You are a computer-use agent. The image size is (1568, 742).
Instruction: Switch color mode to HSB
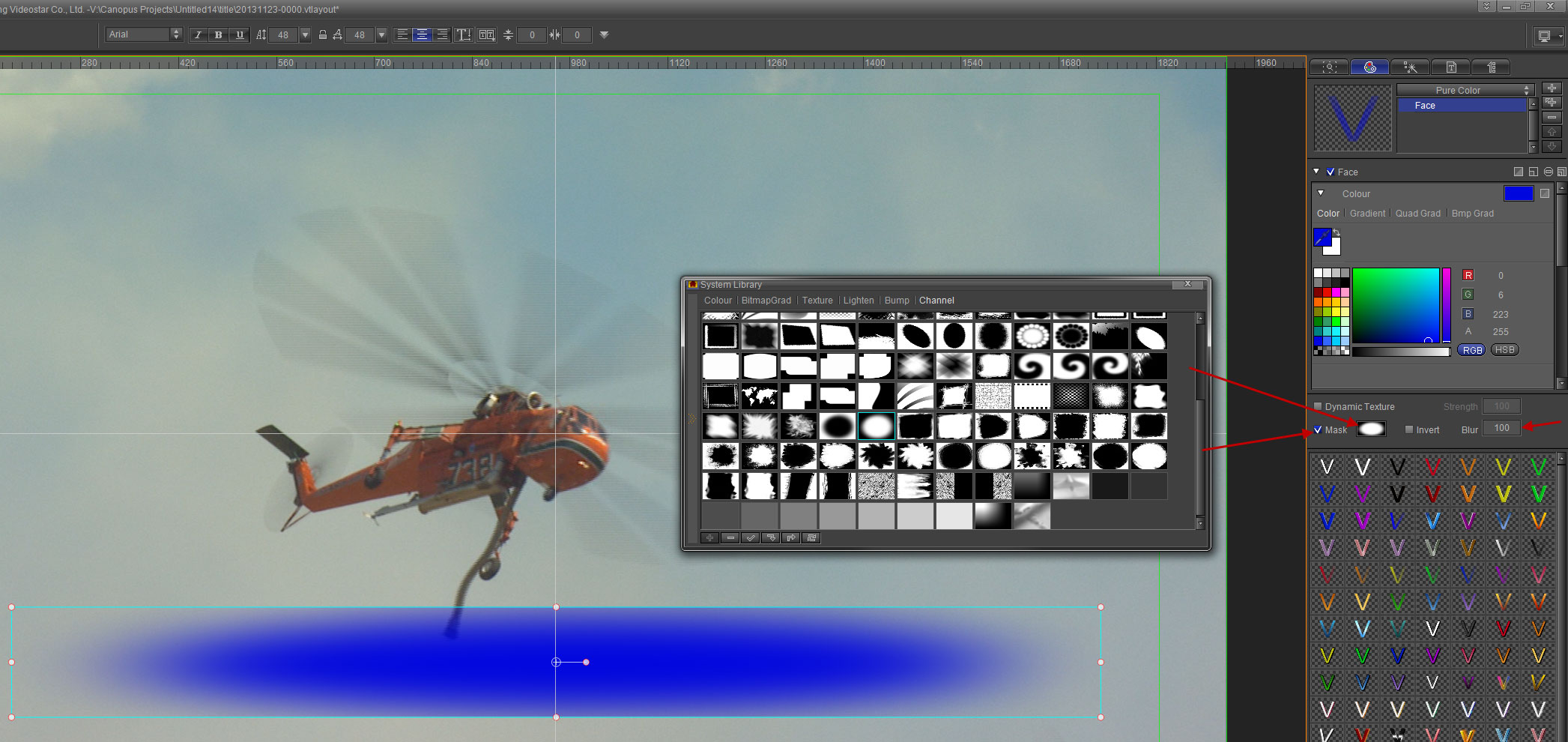click(1504, 350)
